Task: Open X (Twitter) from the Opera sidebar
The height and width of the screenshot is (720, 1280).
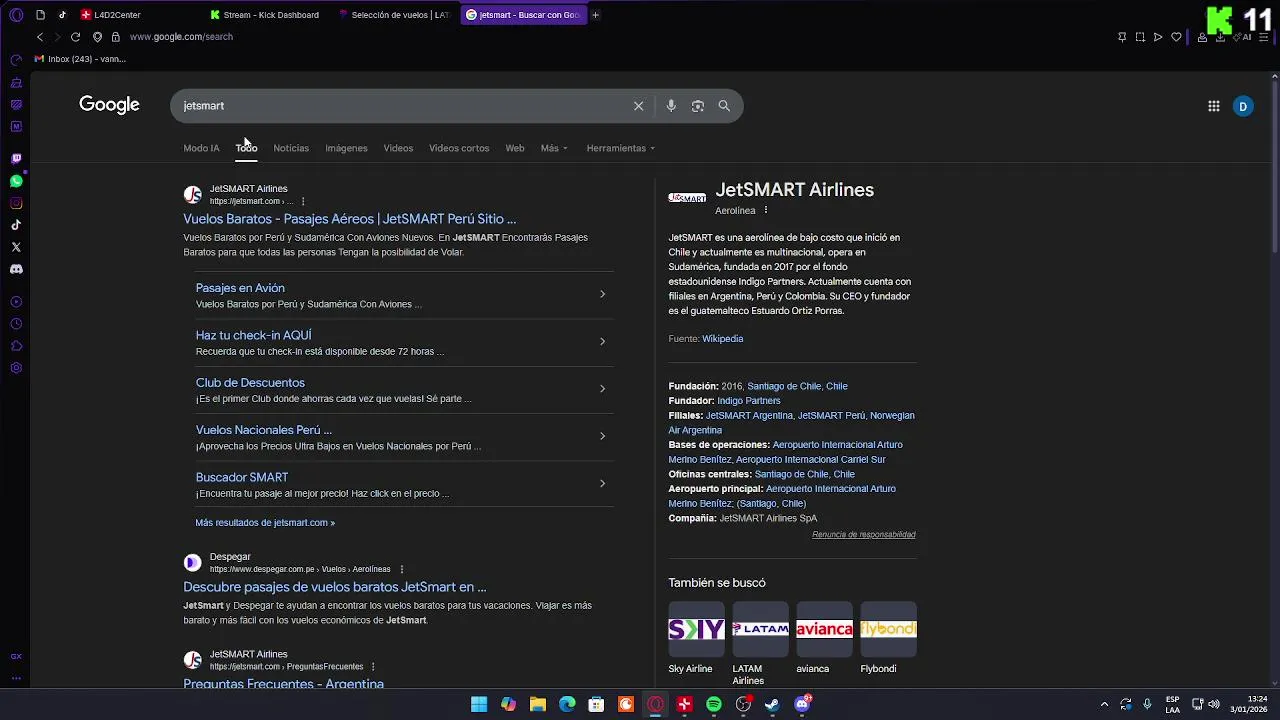Action: tap(16, 247)
